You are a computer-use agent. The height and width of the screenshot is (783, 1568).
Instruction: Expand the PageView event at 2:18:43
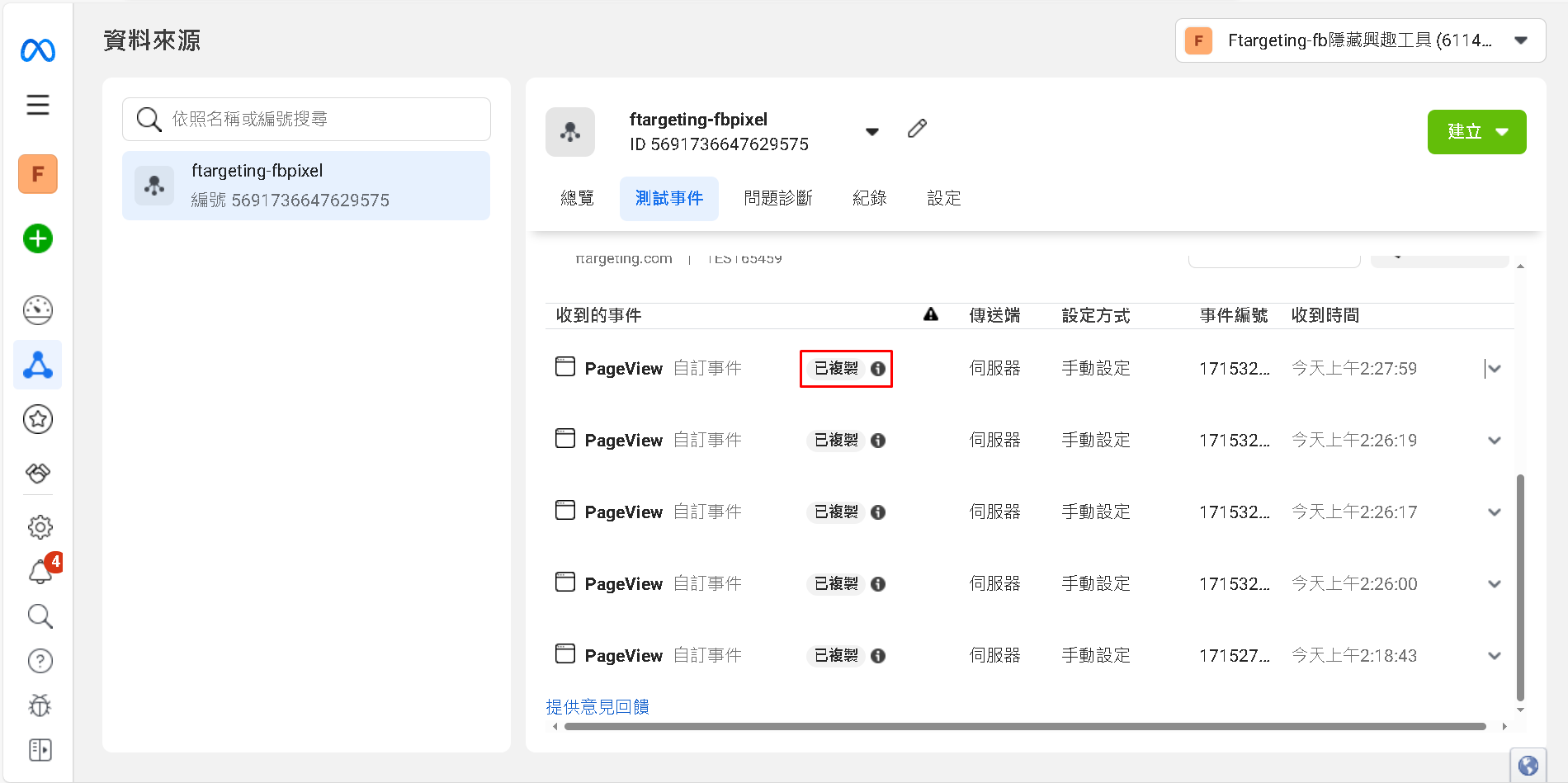pyautogui.click(x=1494, y=656)
